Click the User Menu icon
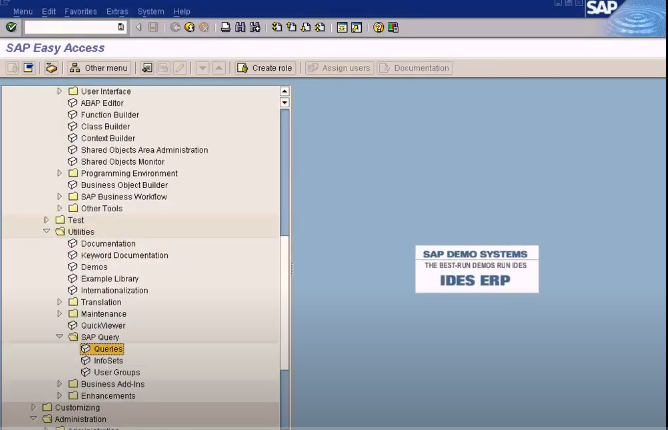668x430 pixels. (x=12, y=68)
